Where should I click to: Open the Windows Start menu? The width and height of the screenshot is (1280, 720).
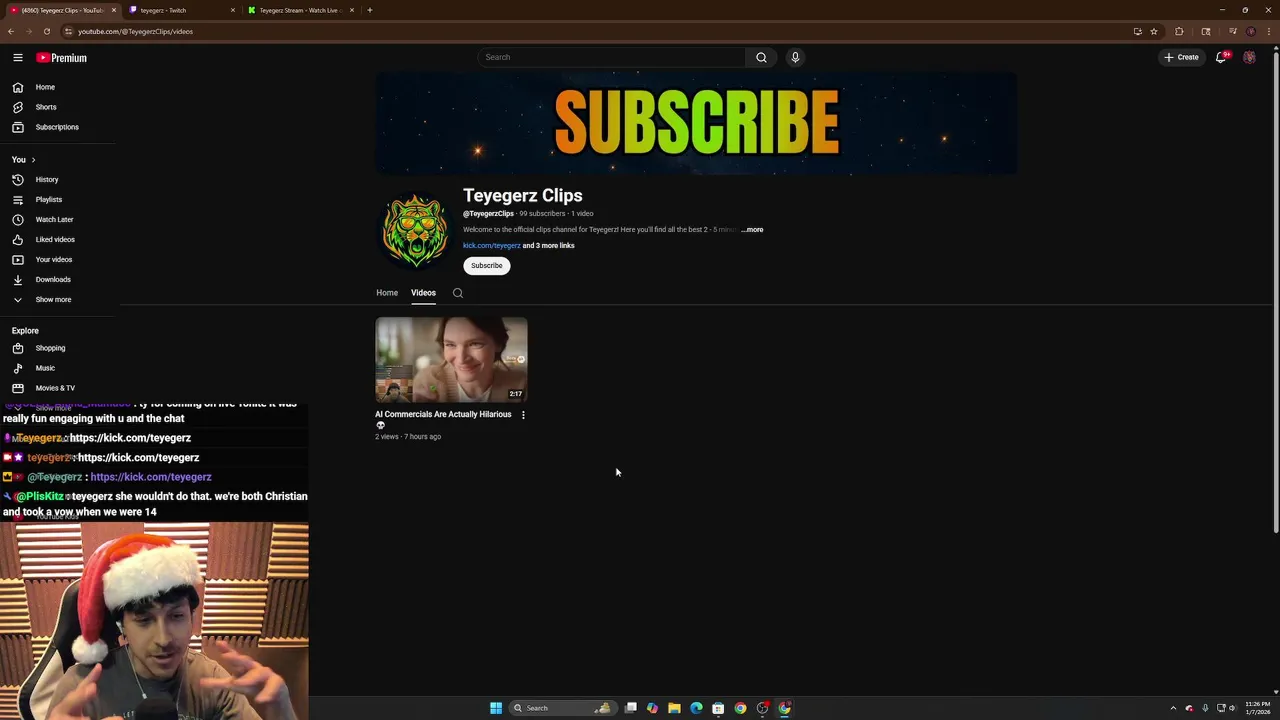click(x=496, y=708)
